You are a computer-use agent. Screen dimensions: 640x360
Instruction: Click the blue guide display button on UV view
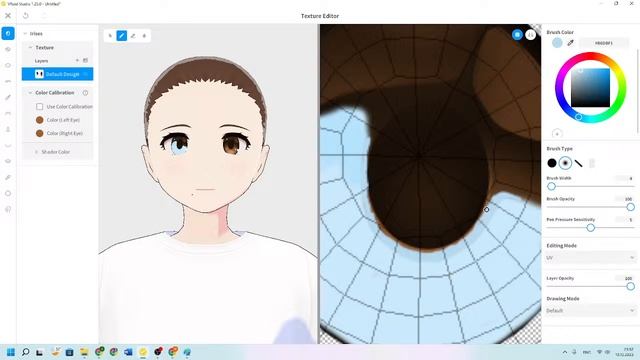coord(517,35)
